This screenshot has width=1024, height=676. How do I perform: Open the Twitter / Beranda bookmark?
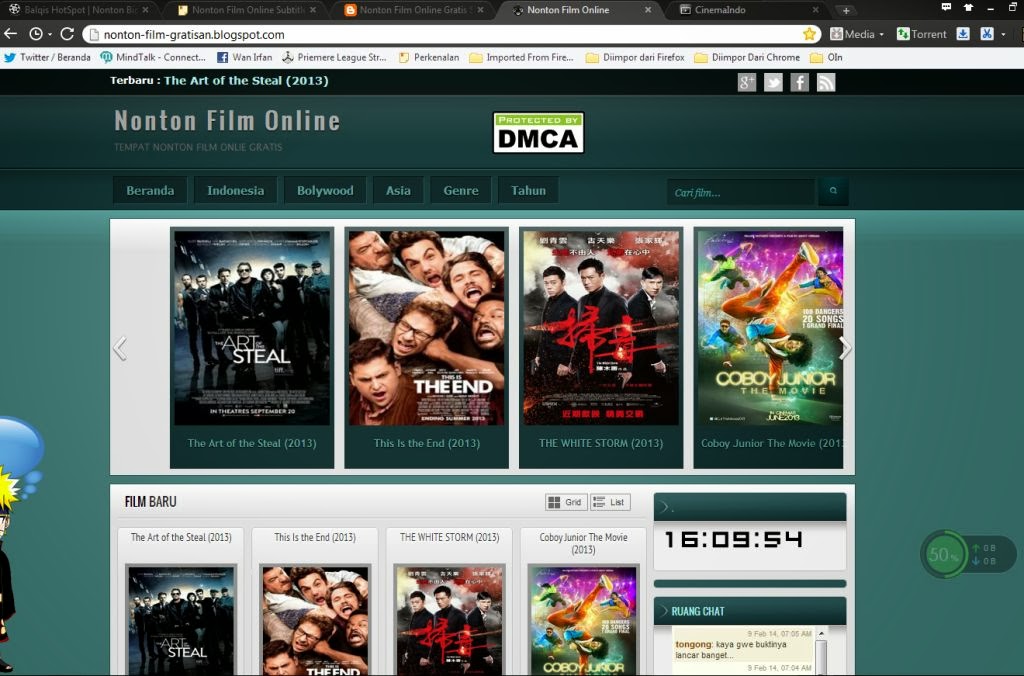[x=47, y=57]
